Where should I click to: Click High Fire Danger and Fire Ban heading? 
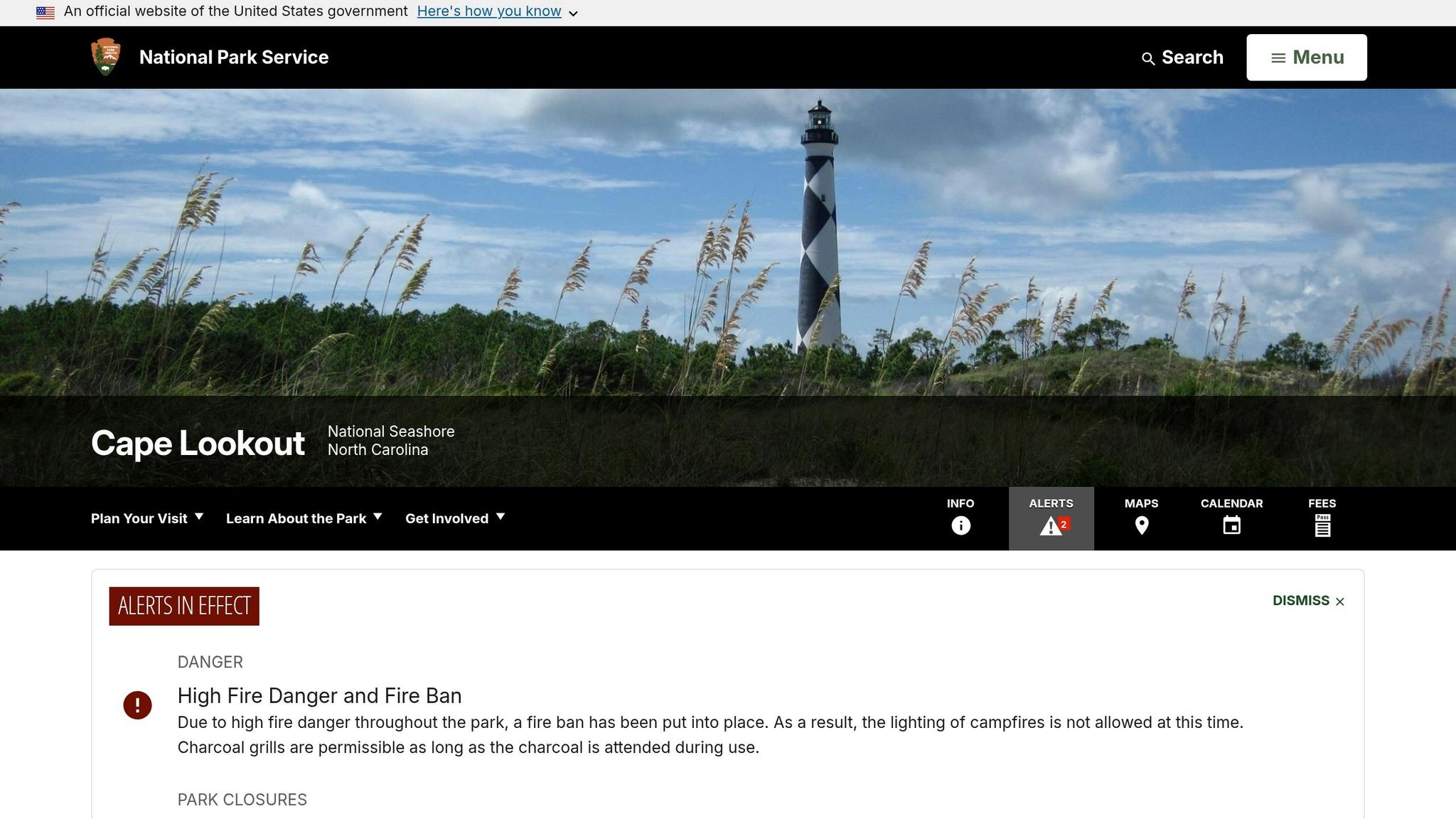pos(319,695)
